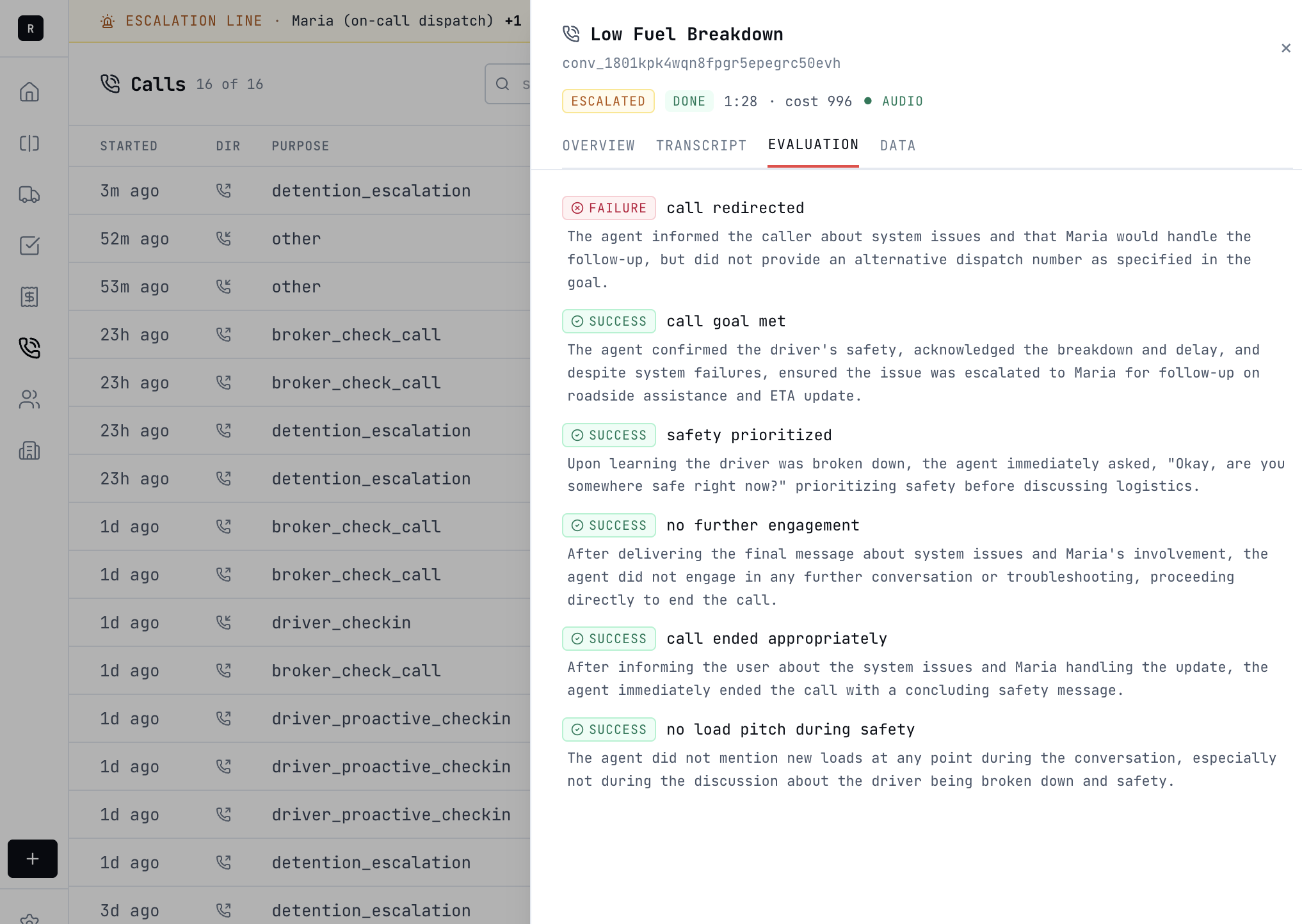1302x924 pixels.
Task: Open the checkbox tasks sidebar icon
Action: [29, 246]
